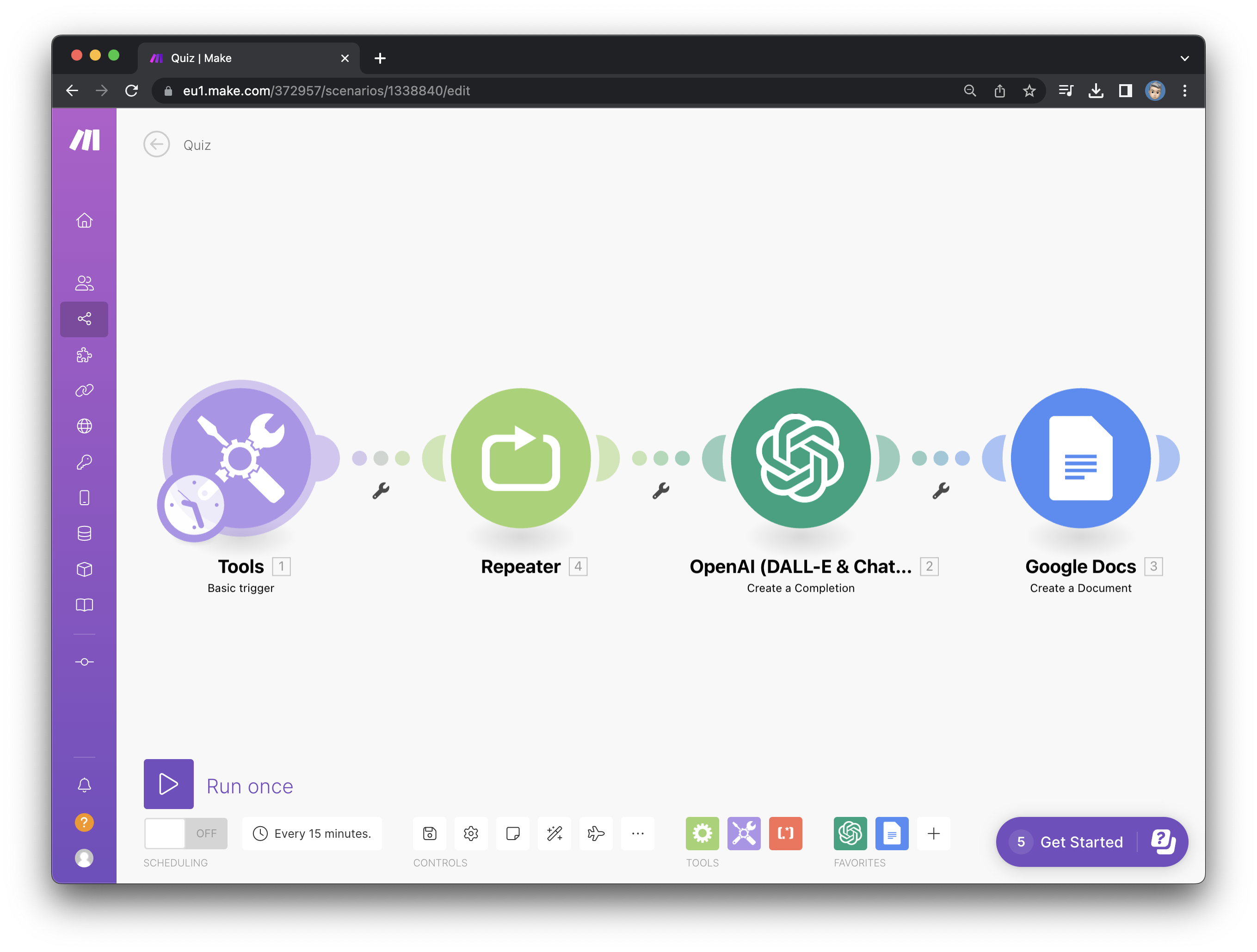Add Google Docs from Favorites
Screen dimensions: 1257x952
click(892, 834)
